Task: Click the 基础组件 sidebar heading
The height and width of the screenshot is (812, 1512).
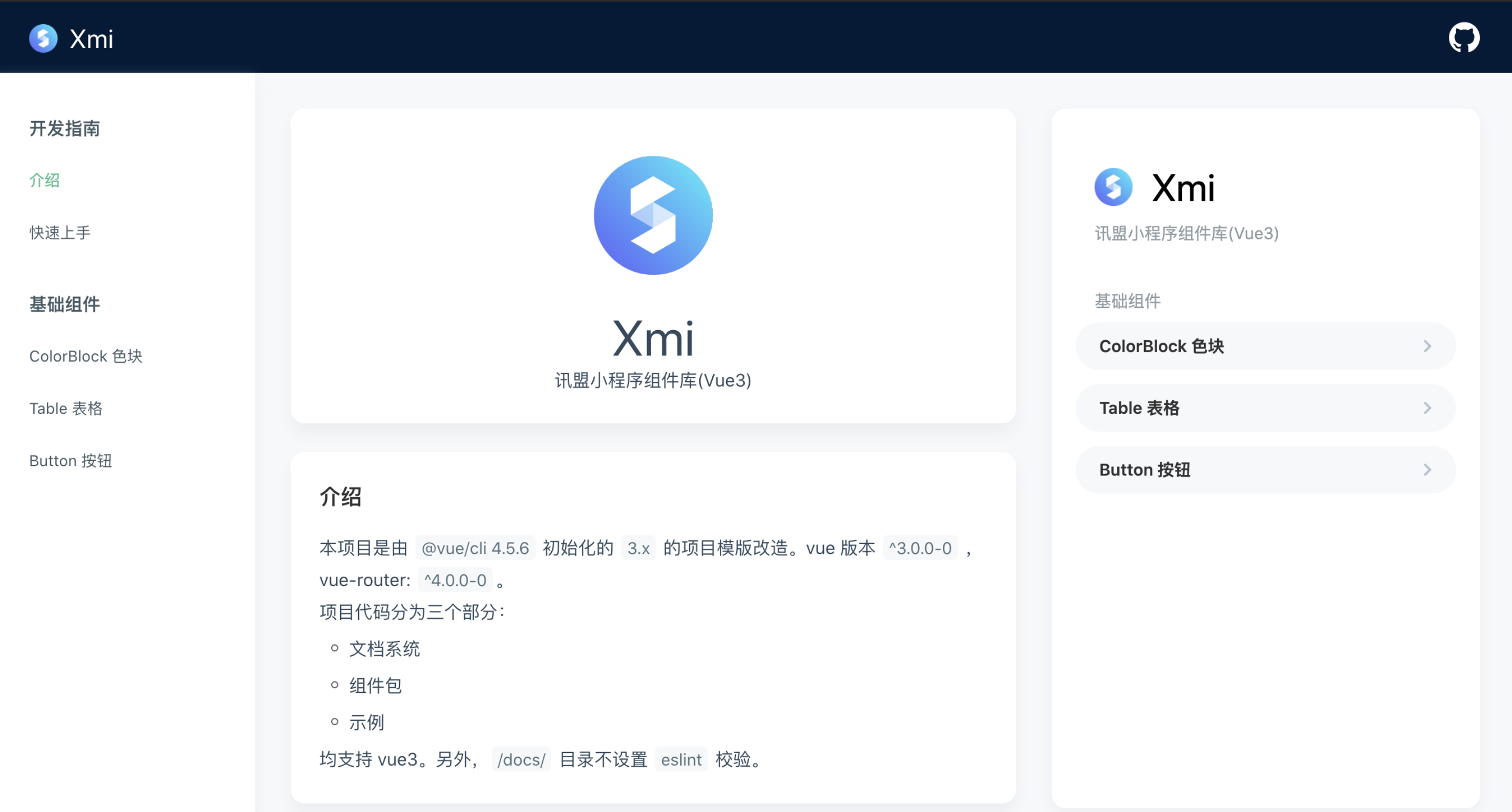Action: click(x=65, y=304)
